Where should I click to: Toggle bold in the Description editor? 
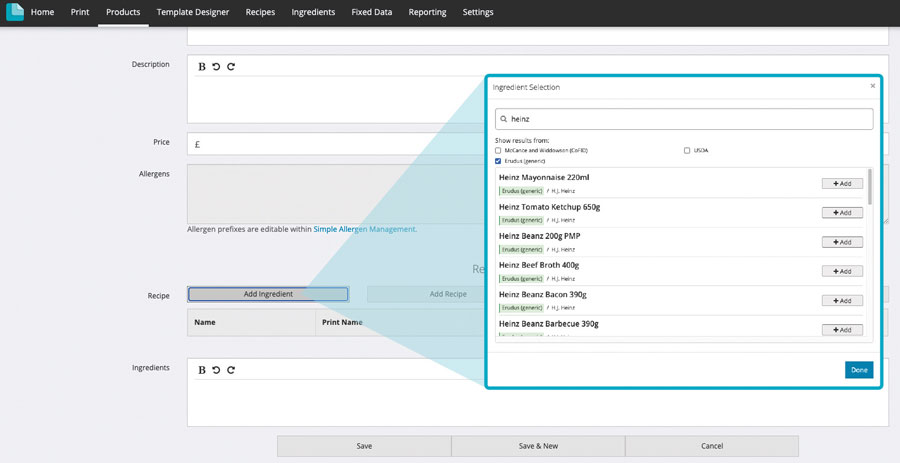[201, 67]
